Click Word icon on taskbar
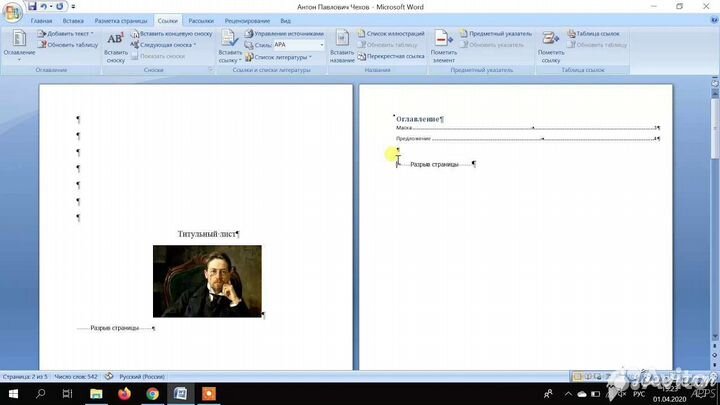Image resolution: width=720 pixels, height=405 pixels. [x=180, y=394]
